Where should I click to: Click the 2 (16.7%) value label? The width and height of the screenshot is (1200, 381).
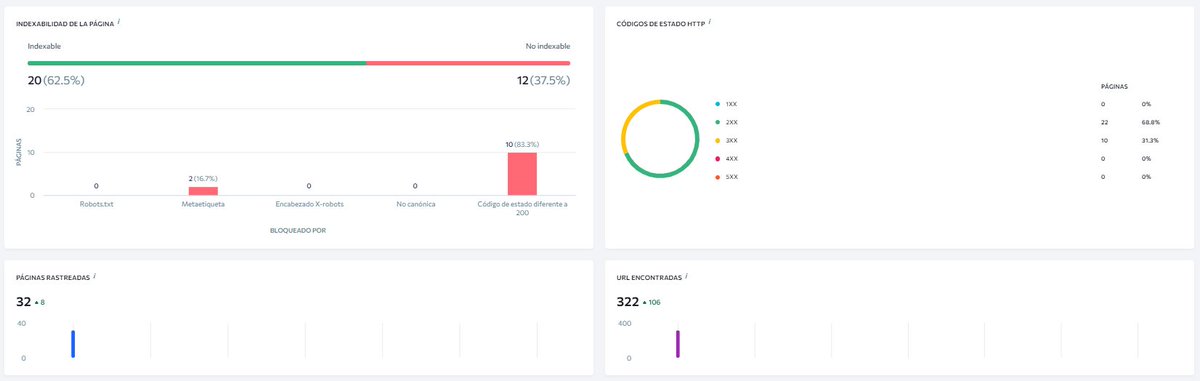click(x=203, y=178)
